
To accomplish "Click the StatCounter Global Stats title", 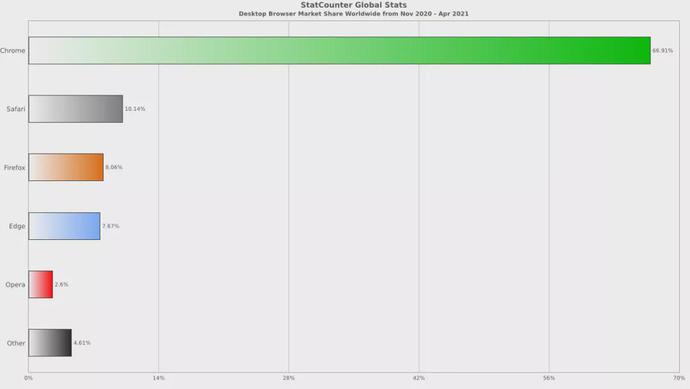I will 354,5.
